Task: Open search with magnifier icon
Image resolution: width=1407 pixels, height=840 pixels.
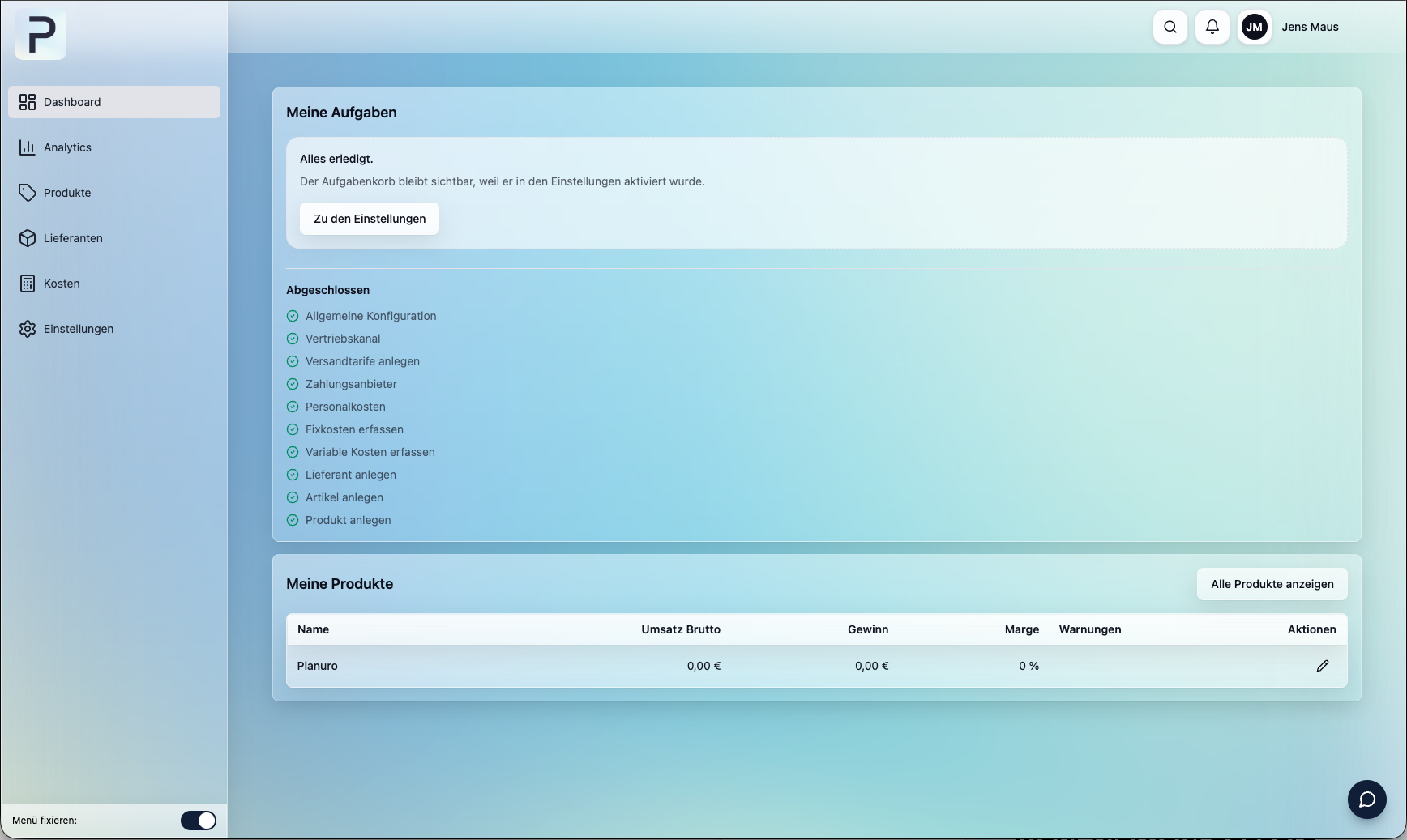Action: 1170,27
